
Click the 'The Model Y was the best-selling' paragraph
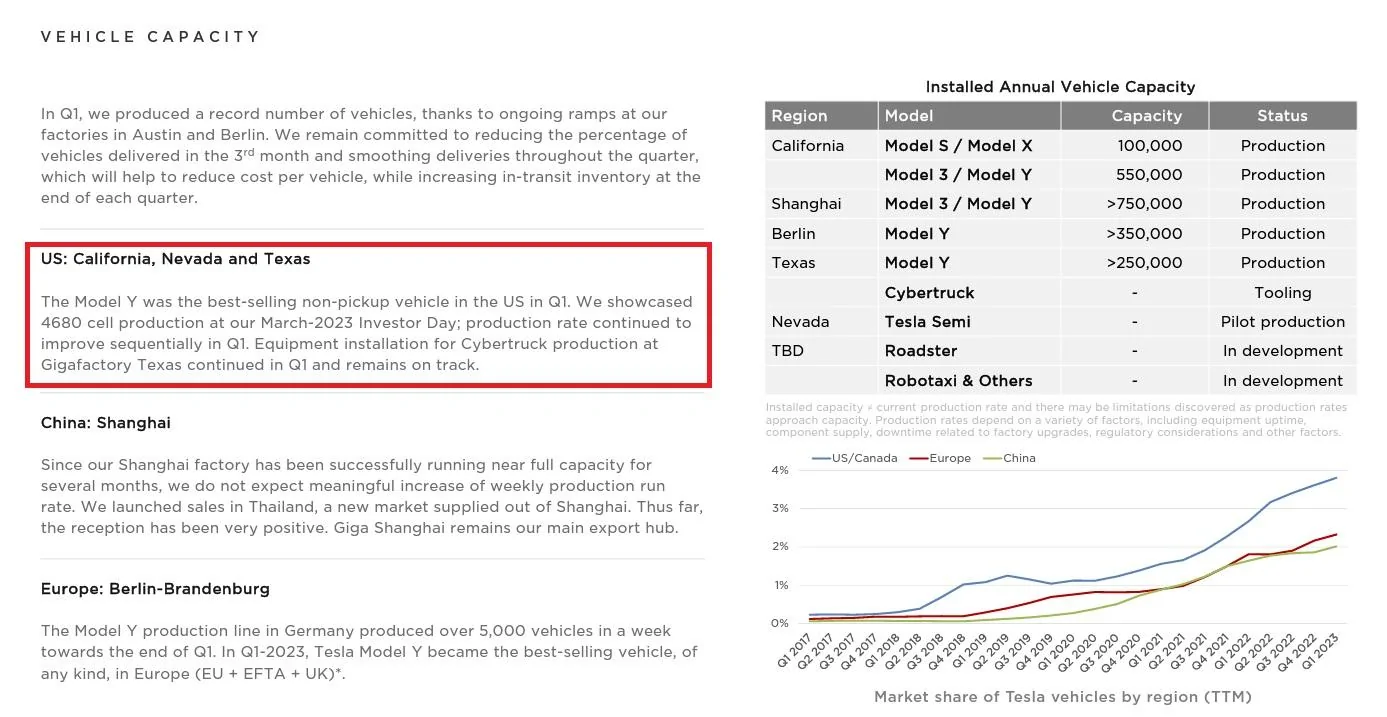click(366, 333)
